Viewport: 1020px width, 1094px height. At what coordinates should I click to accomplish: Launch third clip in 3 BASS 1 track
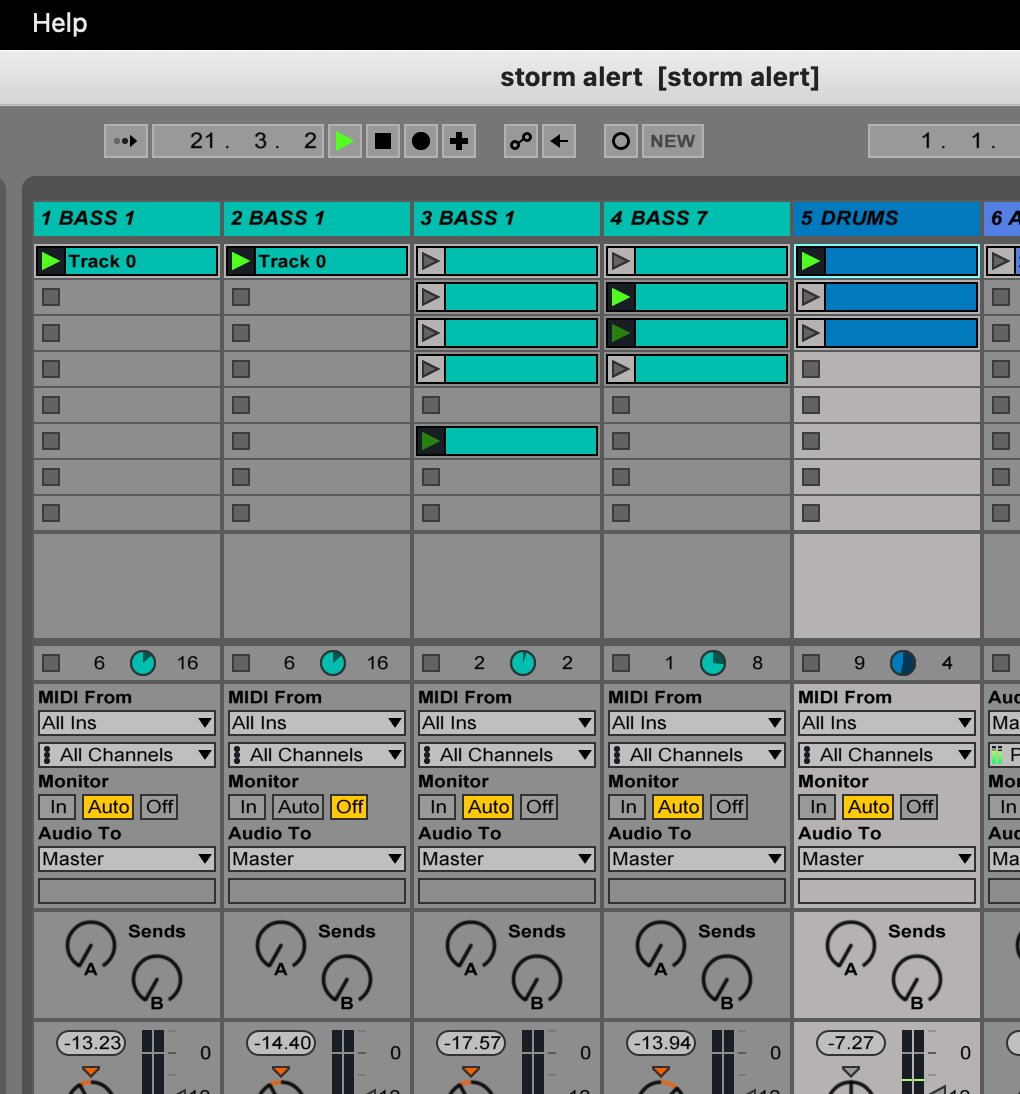click(430, 333)
